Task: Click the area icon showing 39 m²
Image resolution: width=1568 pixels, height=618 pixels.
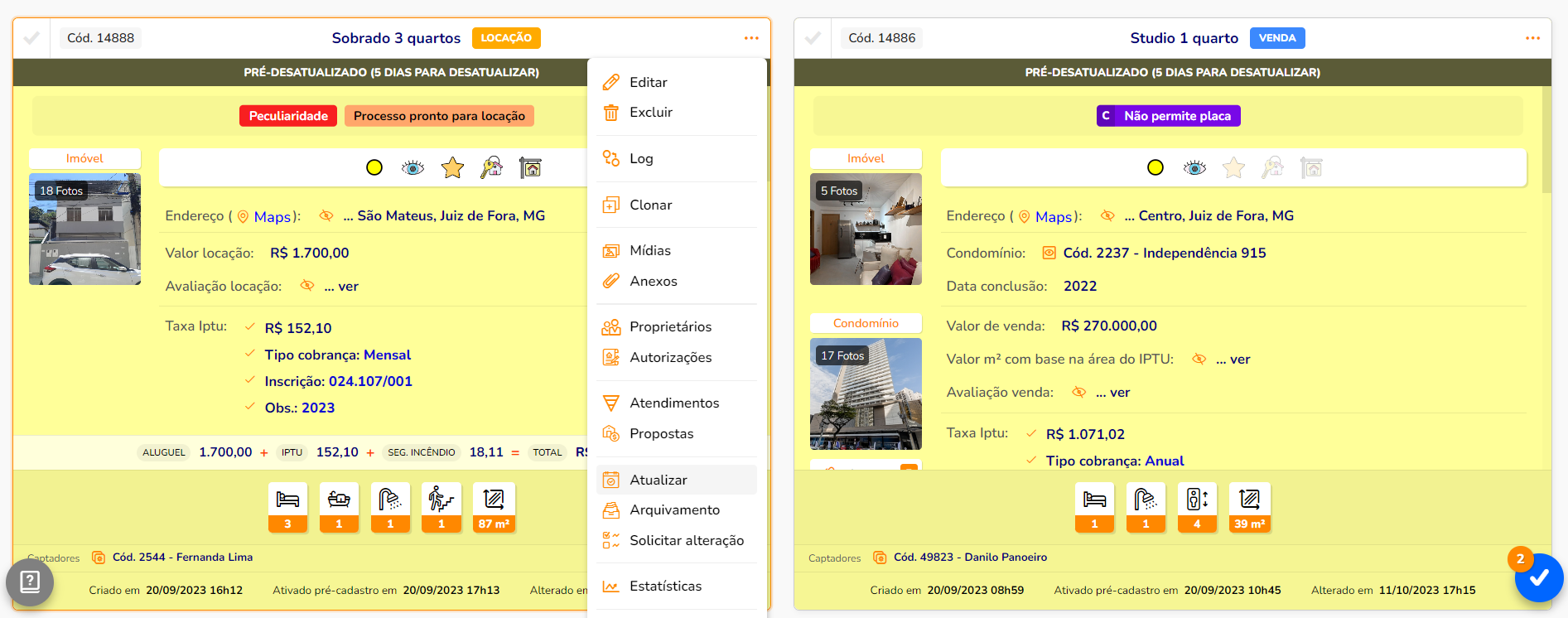Action: click(x=1249, y=506)
